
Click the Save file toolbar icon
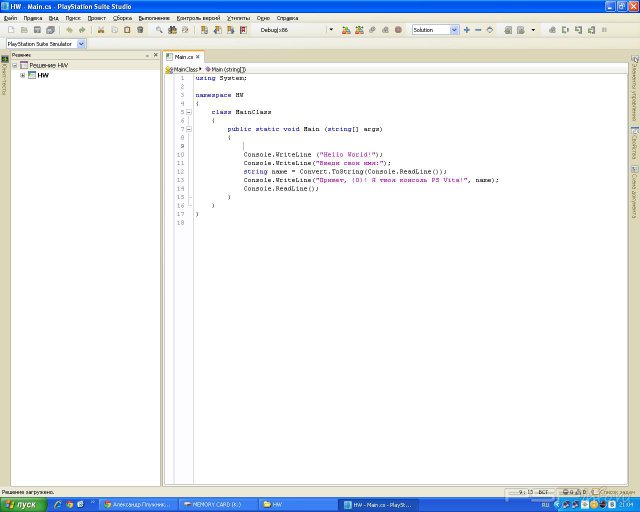coord(37,30)
